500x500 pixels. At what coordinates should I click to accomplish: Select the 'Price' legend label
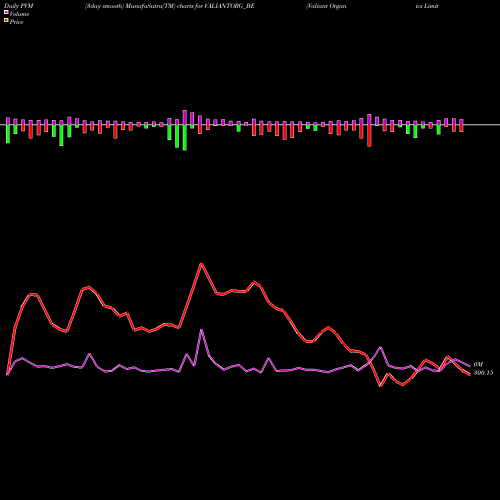16,22
